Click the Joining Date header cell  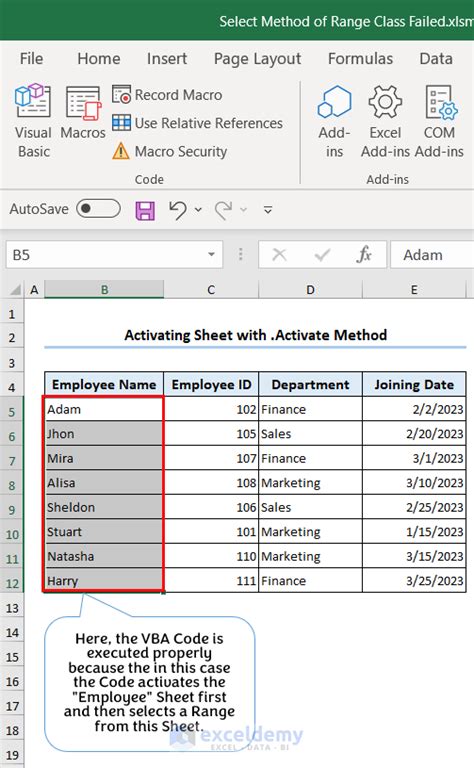coord(414,384)
